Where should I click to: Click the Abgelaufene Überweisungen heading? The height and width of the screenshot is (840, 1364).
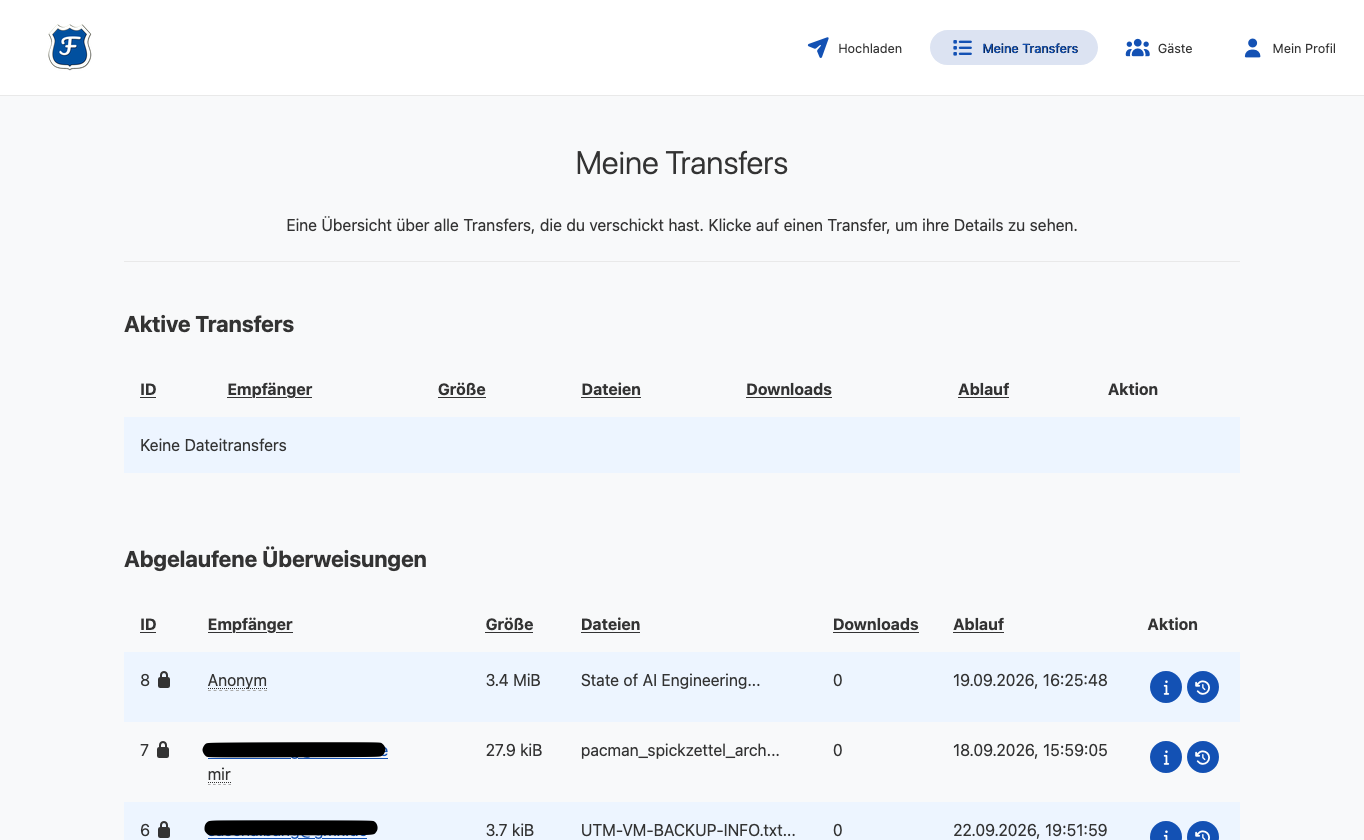[x=275, y=559]
